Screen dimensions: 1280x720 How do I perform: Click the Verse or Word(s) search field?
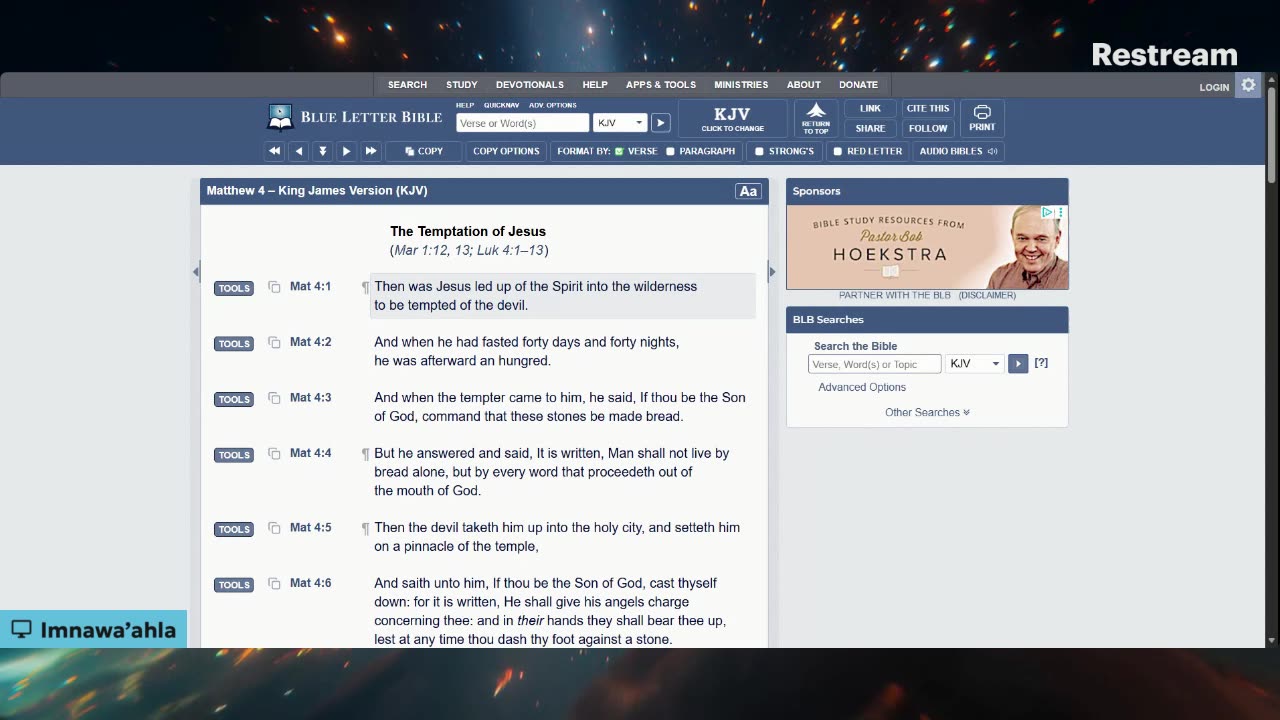[x=522, y=123]
